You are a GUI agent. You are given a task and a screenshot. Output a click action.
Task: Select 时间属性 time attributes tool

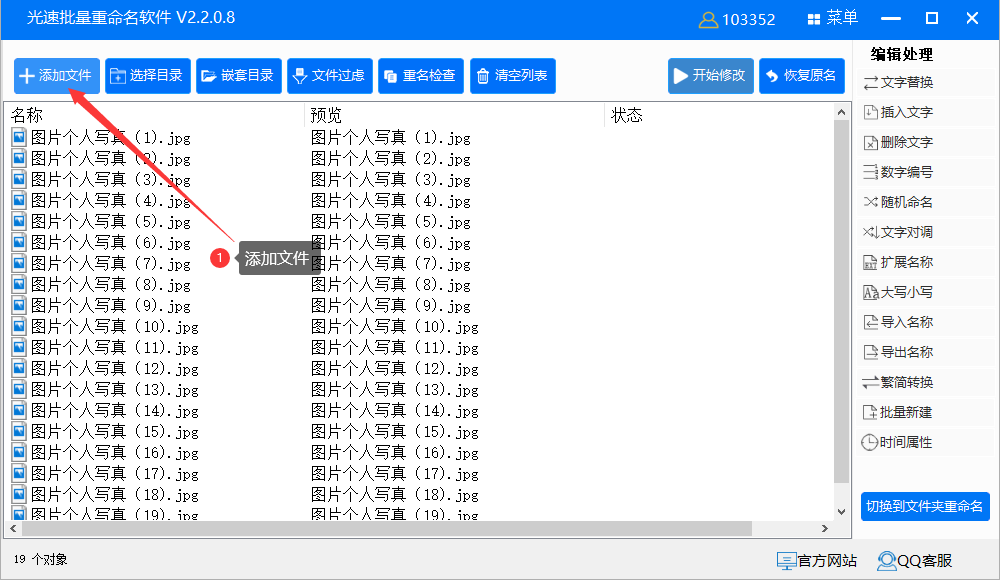(898, 442)
